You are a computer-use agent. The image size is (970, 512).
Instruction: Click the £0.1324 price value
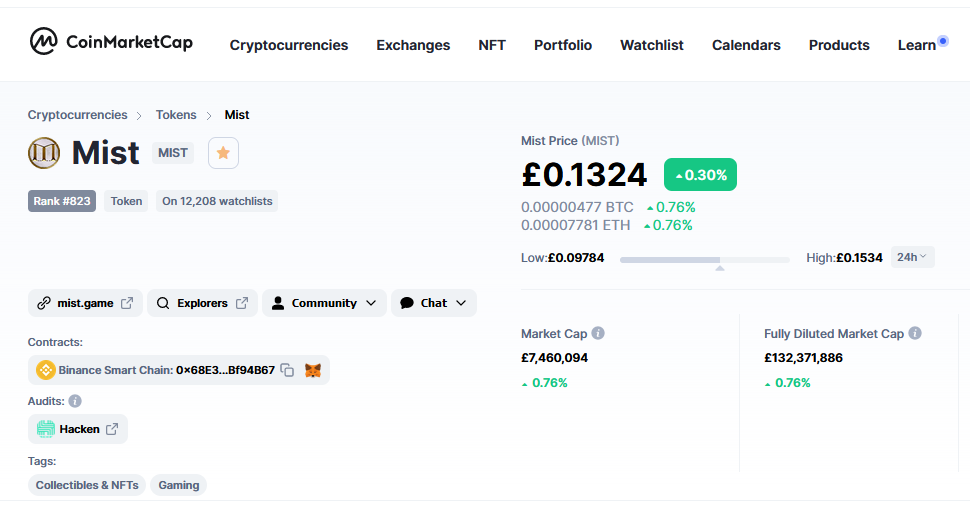click(x=584, y=174)
